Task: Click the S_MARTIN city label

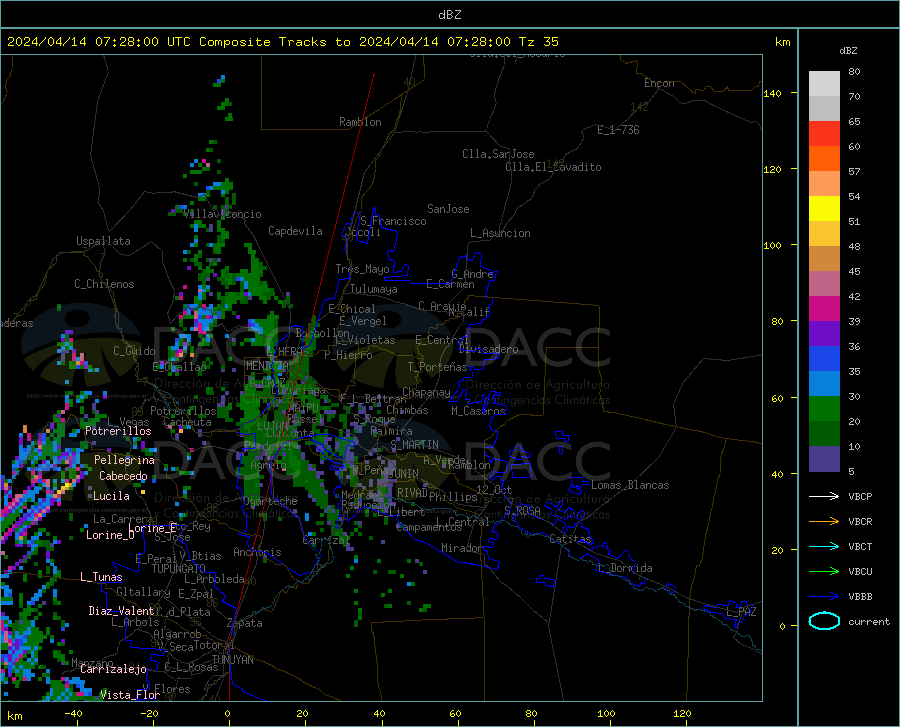Action: [414, 445]
